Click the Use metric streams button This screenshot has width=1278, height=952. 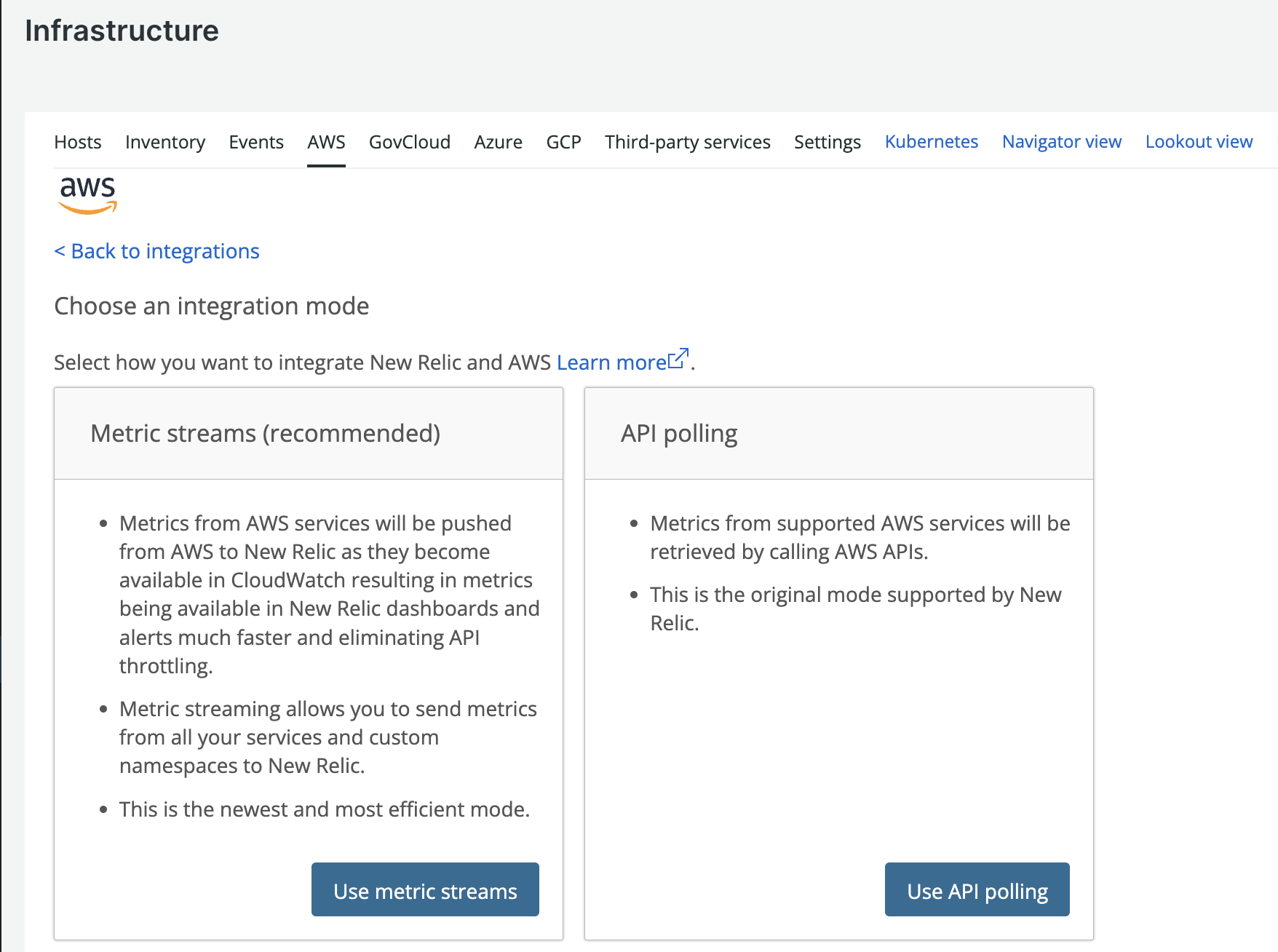click(425, 889)
